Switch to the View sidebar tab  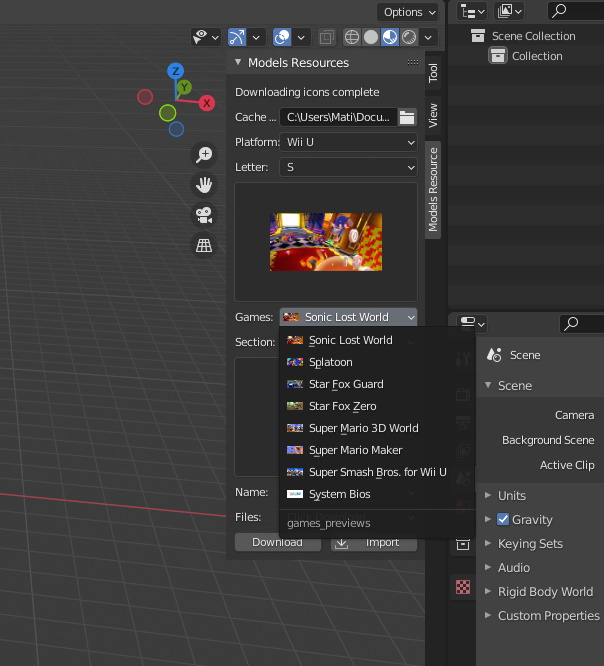click(x=433, y=115)
